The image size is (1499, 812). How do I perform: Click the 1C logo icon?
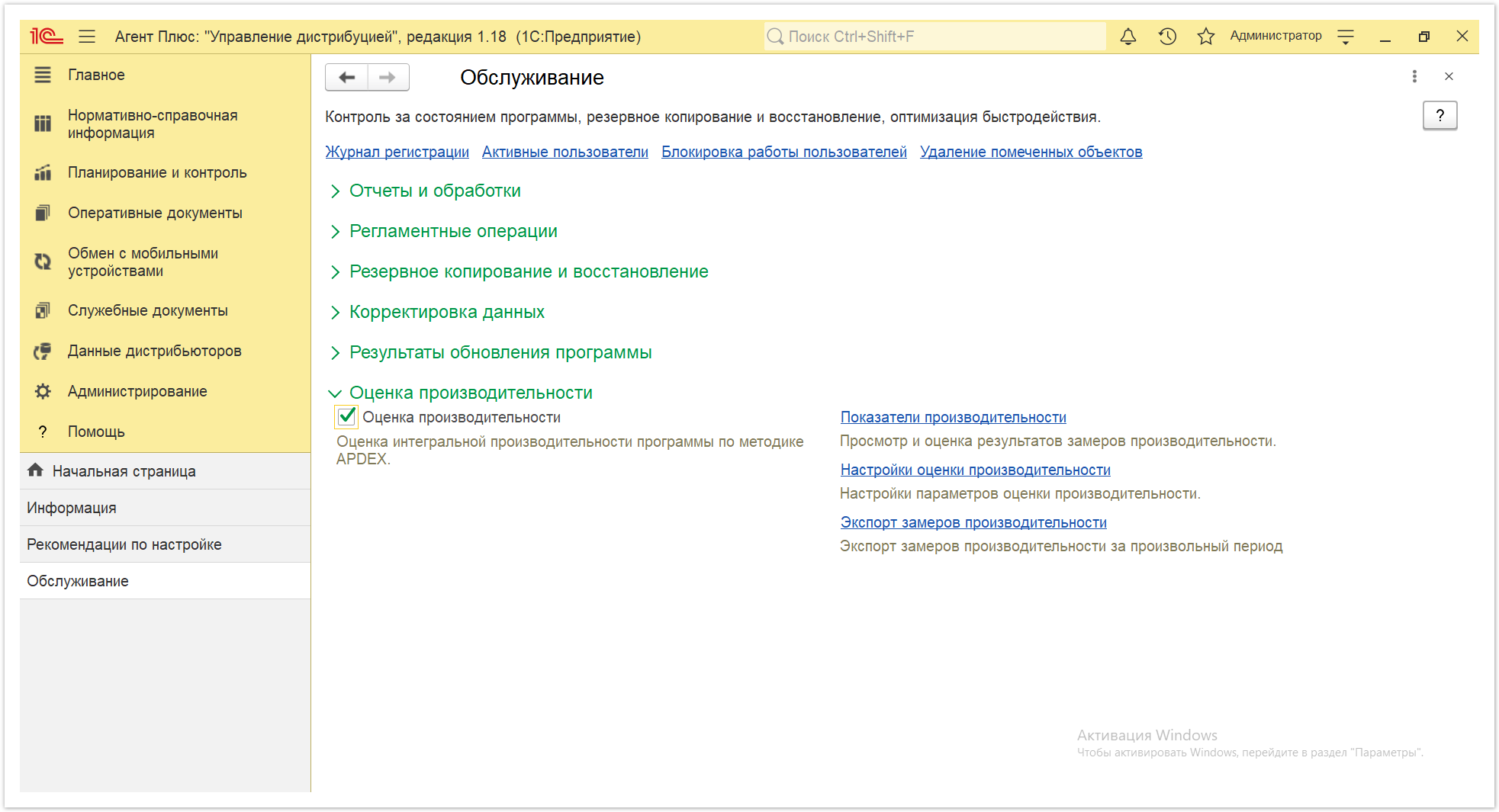pyautogui.click(x=47, y=36)
